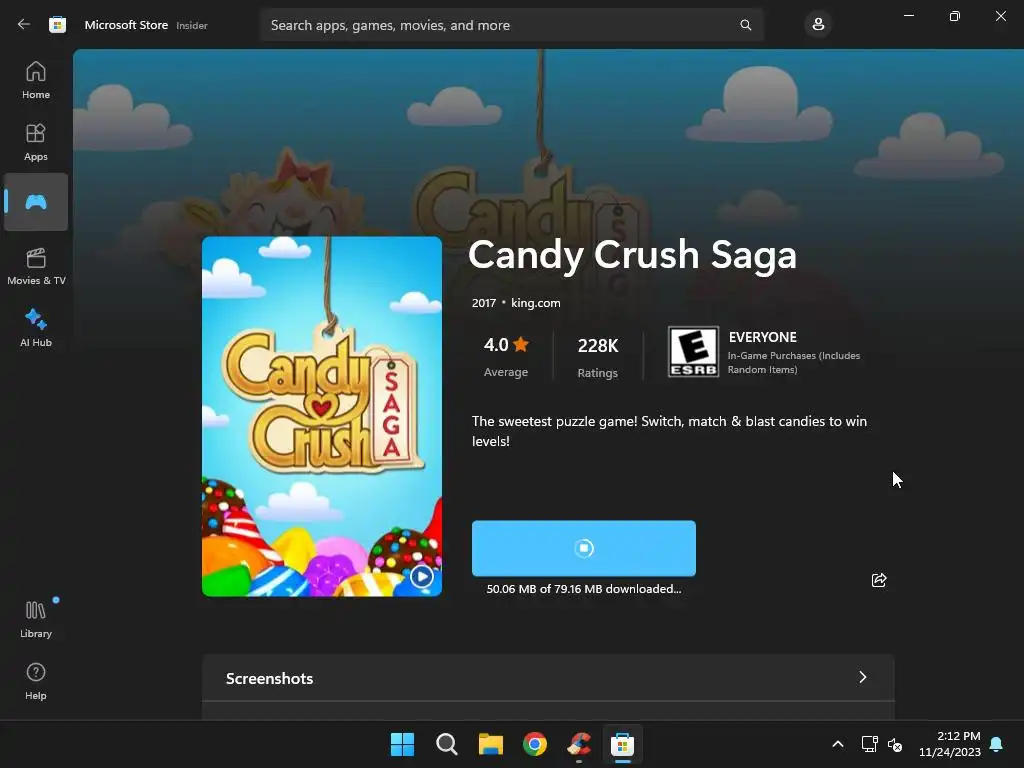Pause the Candy Crush download
This screenshot has height=768, width=1024.
[584, 548]
